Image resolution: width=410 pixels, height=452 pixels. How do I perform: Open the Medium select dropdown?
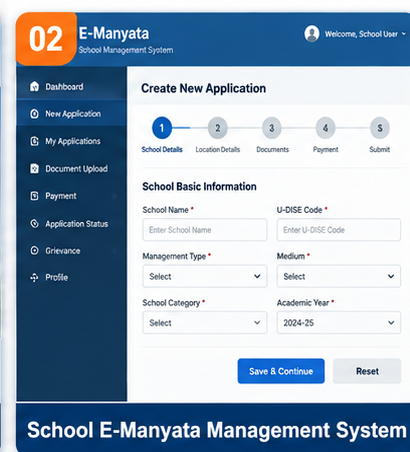pyautogui.click(x=338, y=276)
